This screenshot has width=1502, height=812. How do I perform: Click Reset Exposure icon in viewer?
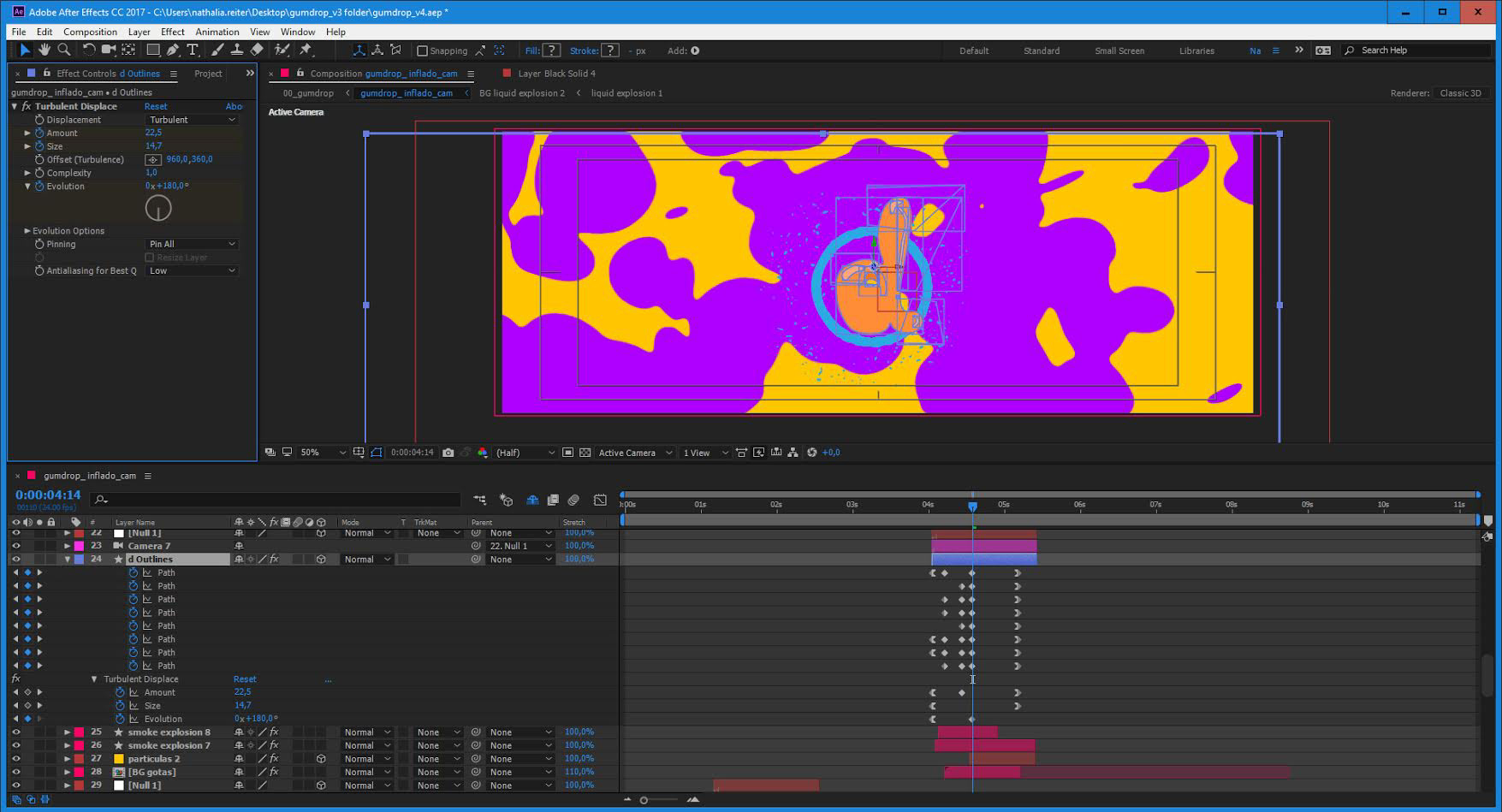coord(812,453)
